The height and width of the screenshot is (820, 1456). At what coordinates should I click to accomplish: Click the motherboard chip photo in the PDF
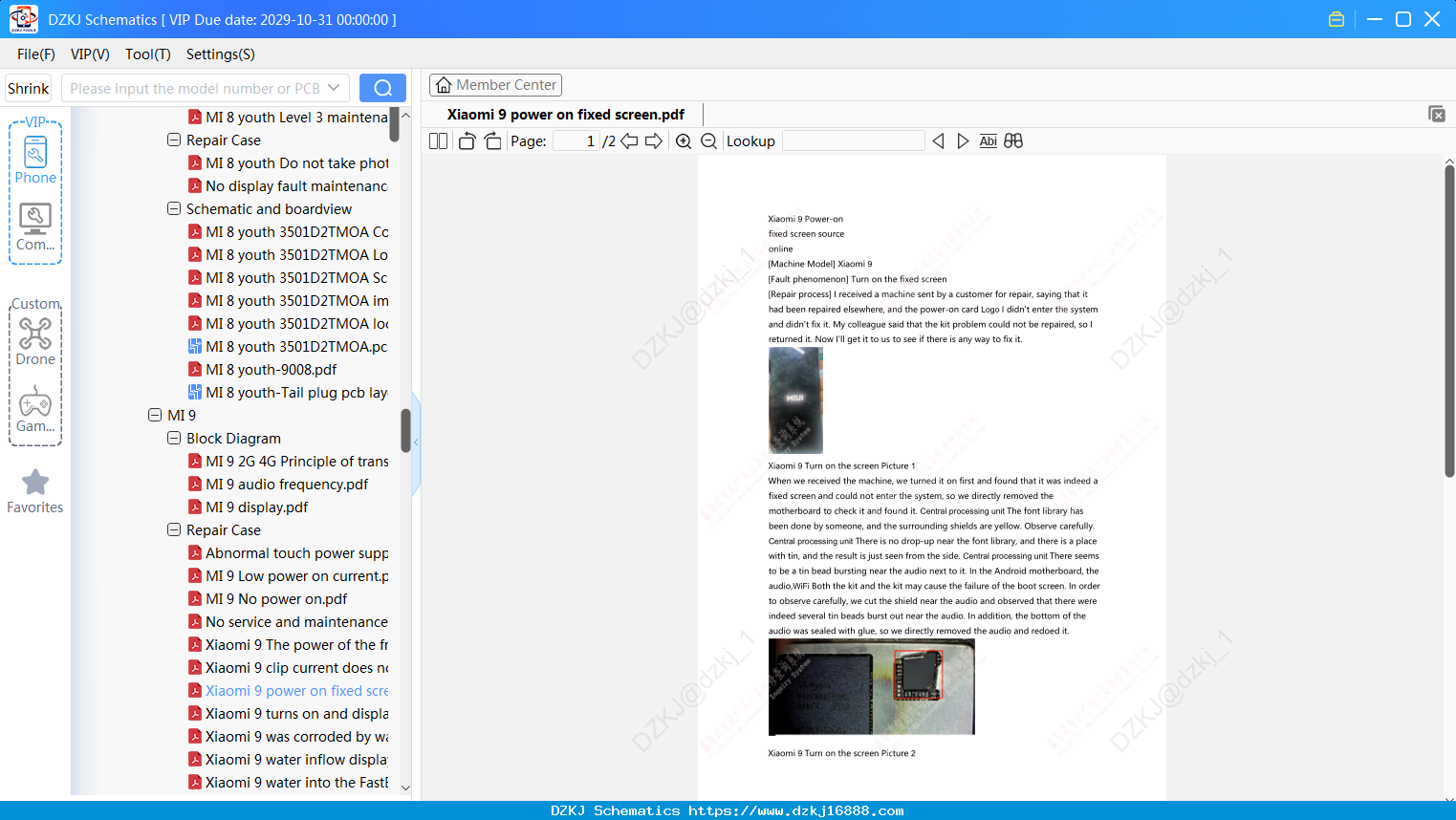coord(871,687)
